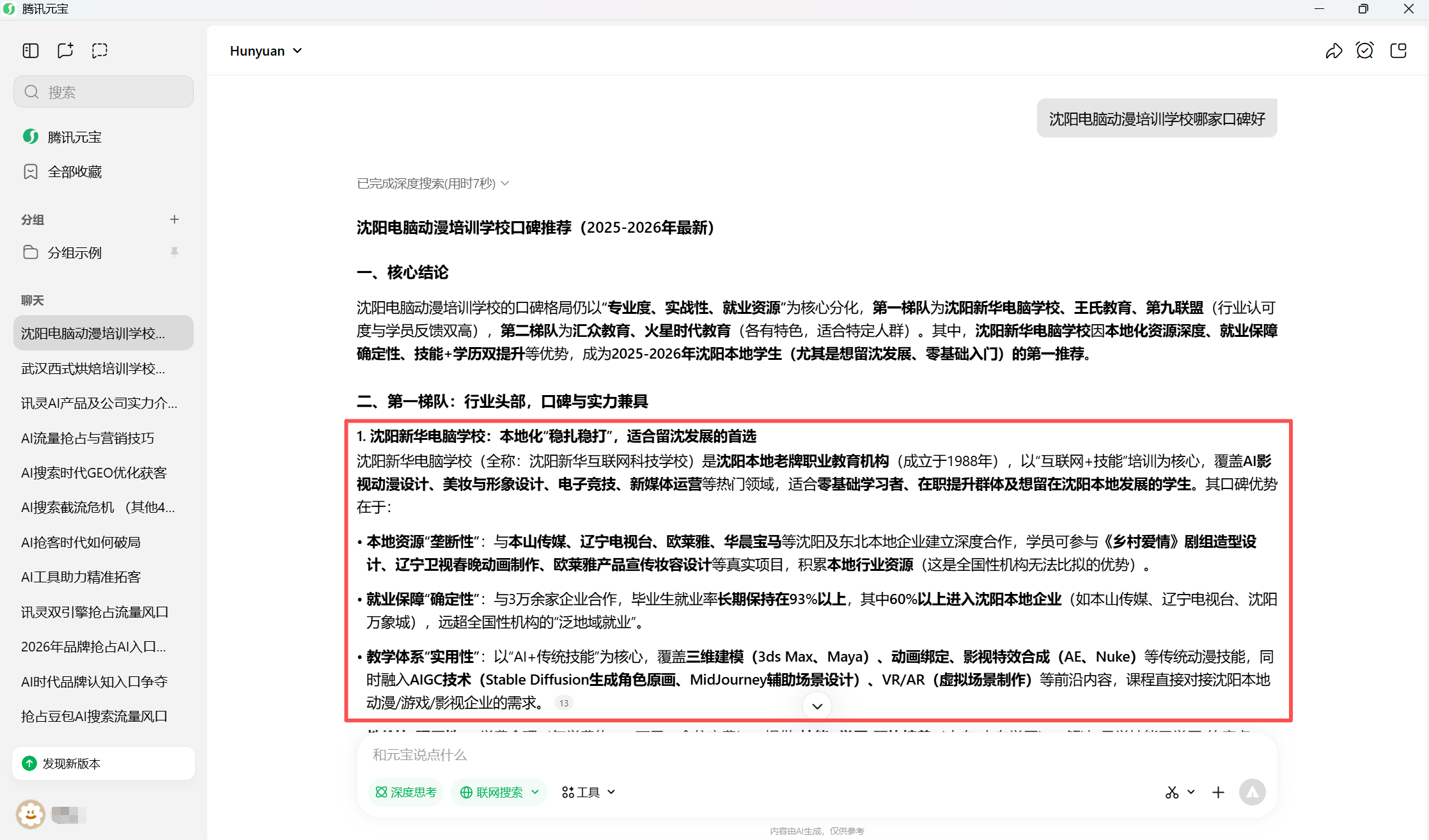
Task: Click the screenshot capture icon in sidebar
Action: 100,51
